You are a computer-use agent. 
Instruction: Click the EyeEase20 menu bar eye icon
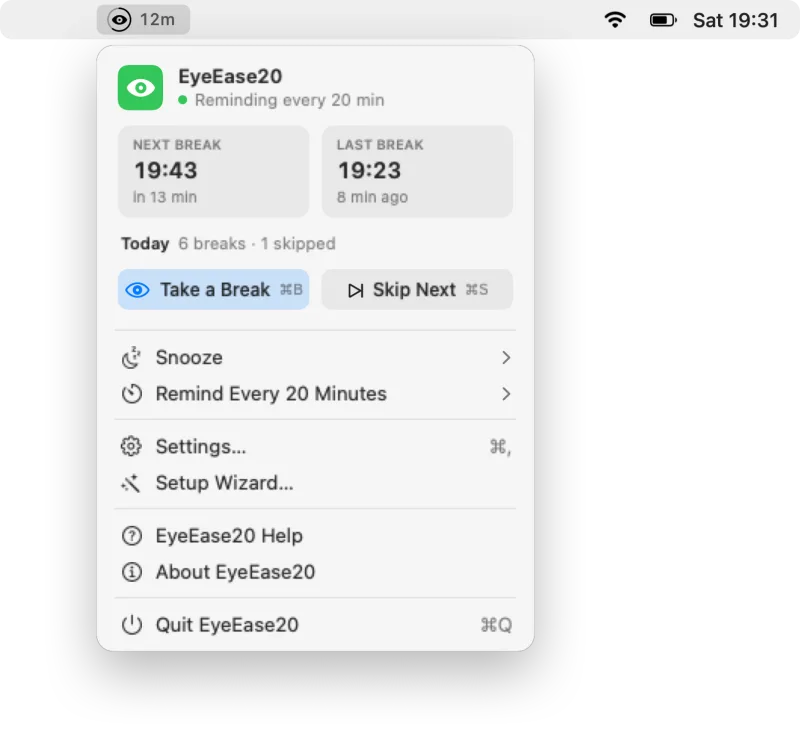pos(119,20)
